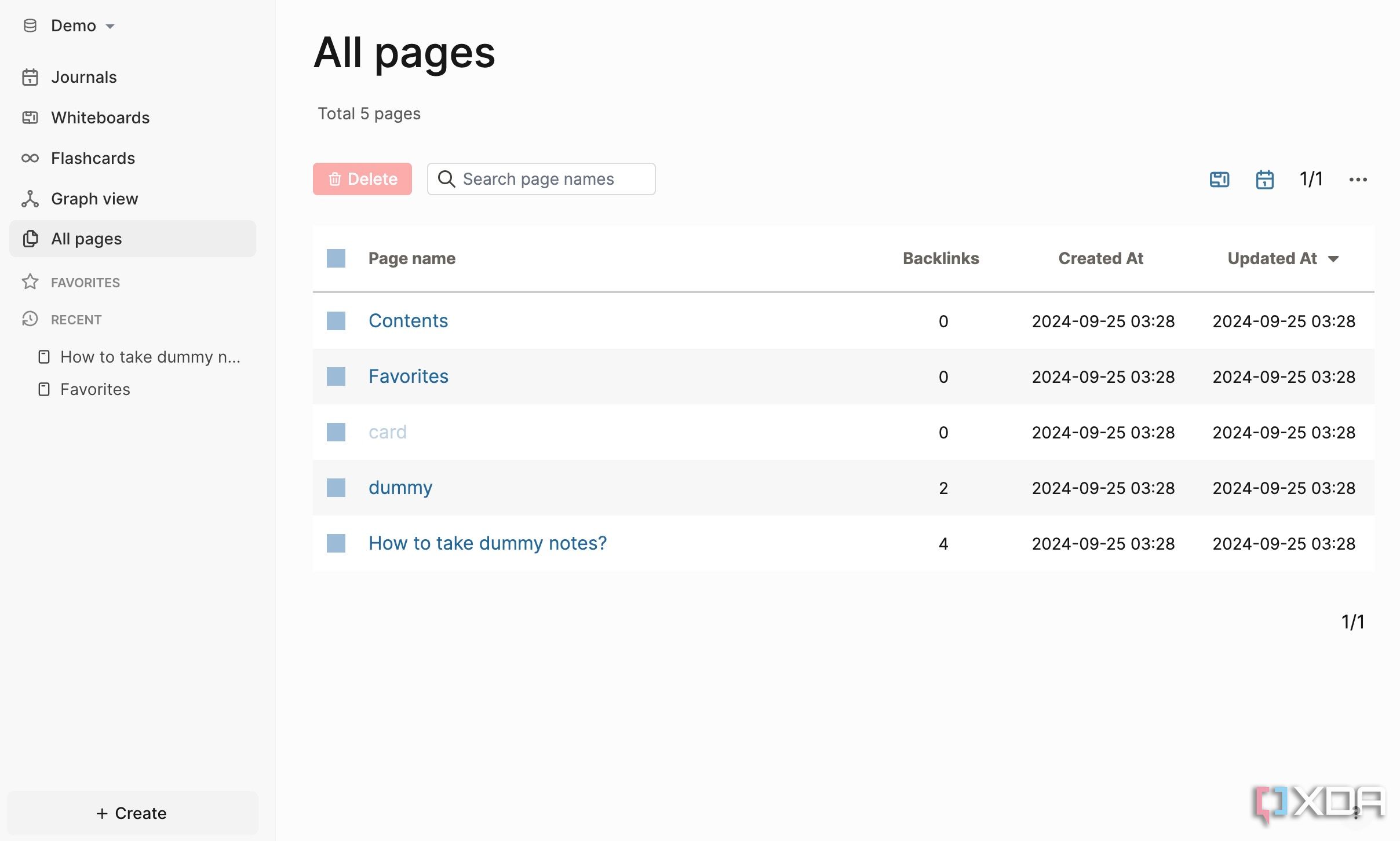Open Journals from the sidebar

pyautogui.click(x=133, y=77)
